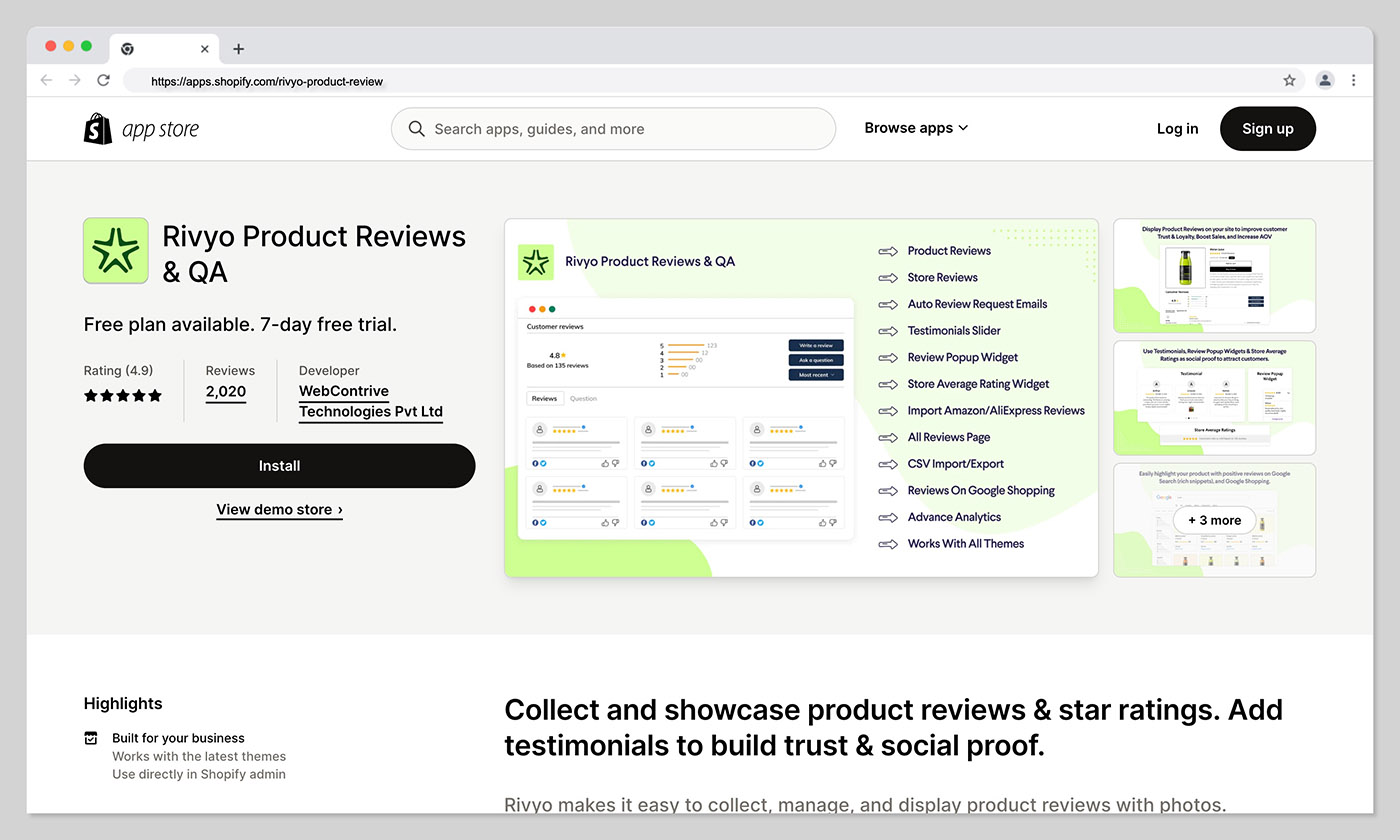Viewport: 1400px width, 840px height.
Task: Open the browser three-dot menu
Action: point(1354,80)
